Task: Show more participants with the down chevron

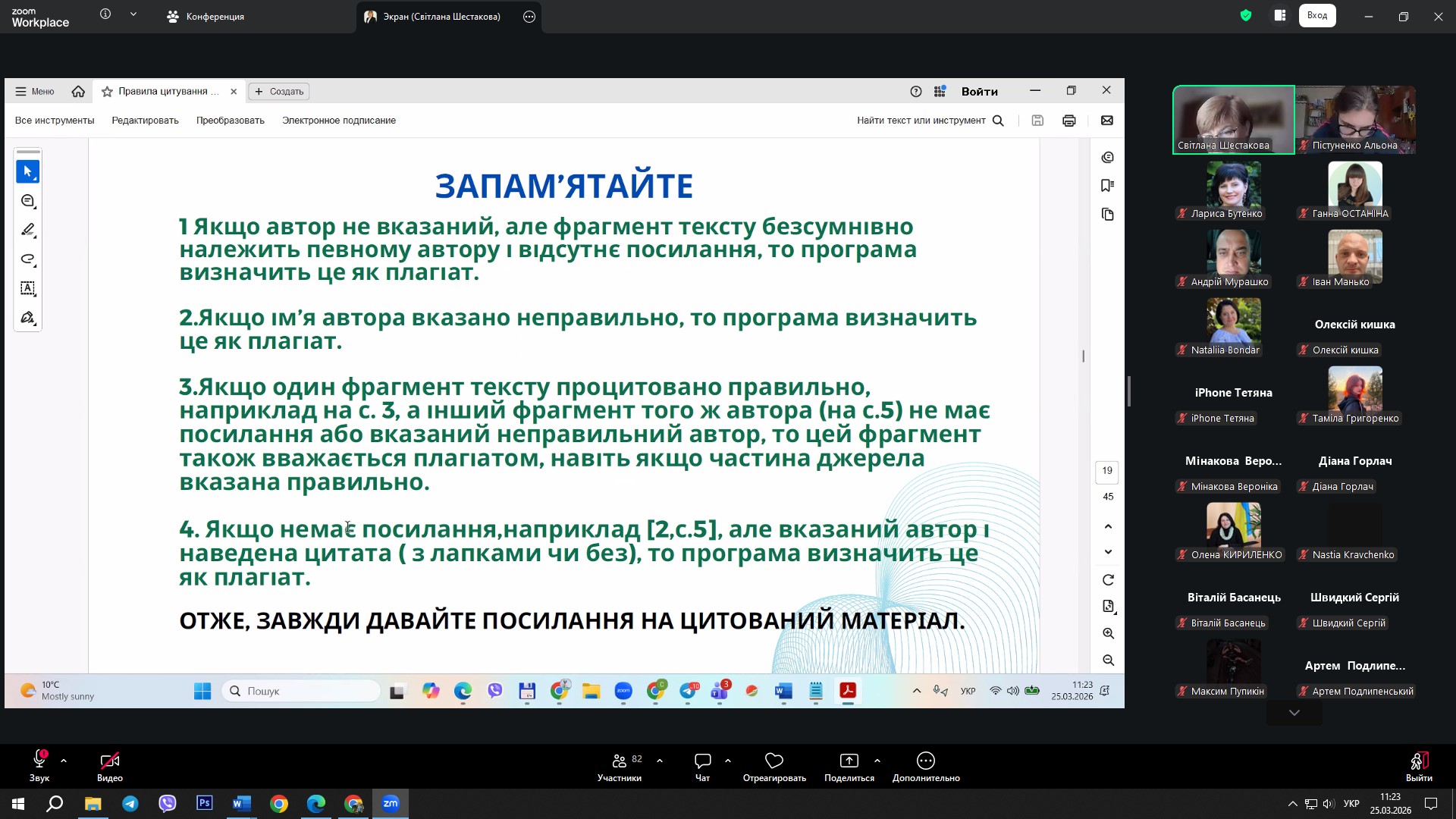Action: point(1294,713)
